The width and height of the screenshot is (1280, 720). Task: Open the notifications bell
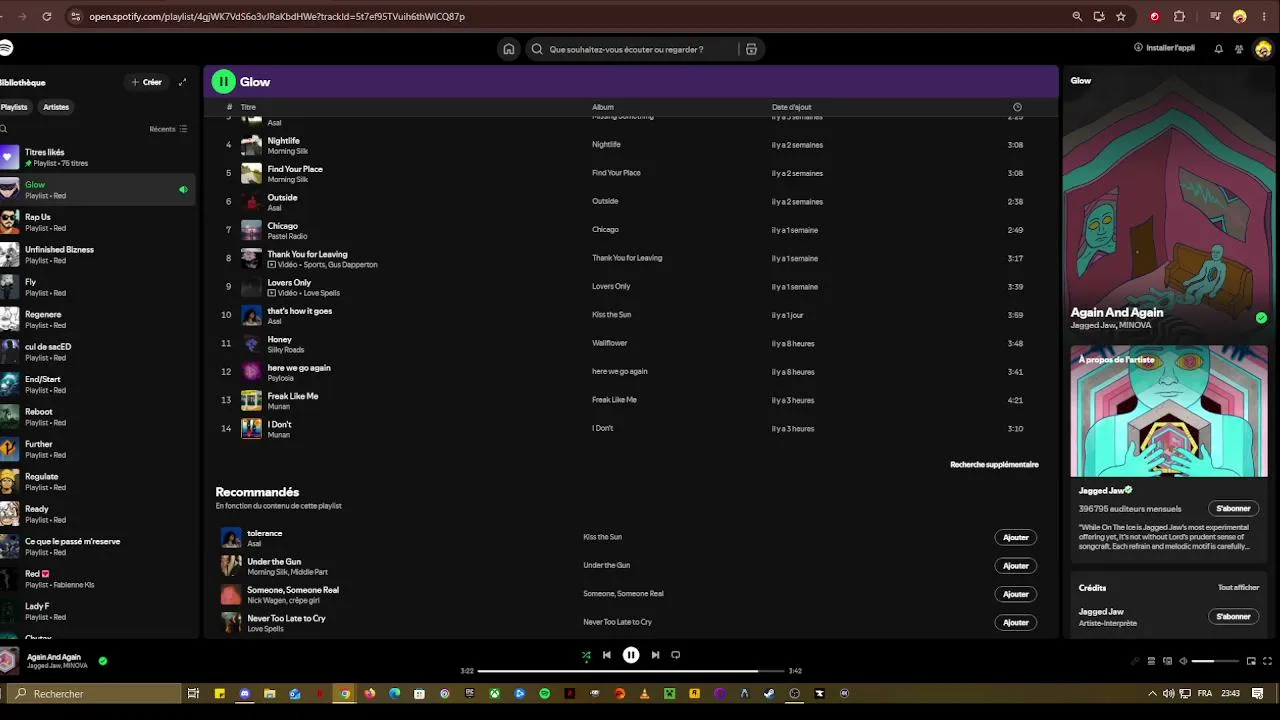pos(1218,49)
